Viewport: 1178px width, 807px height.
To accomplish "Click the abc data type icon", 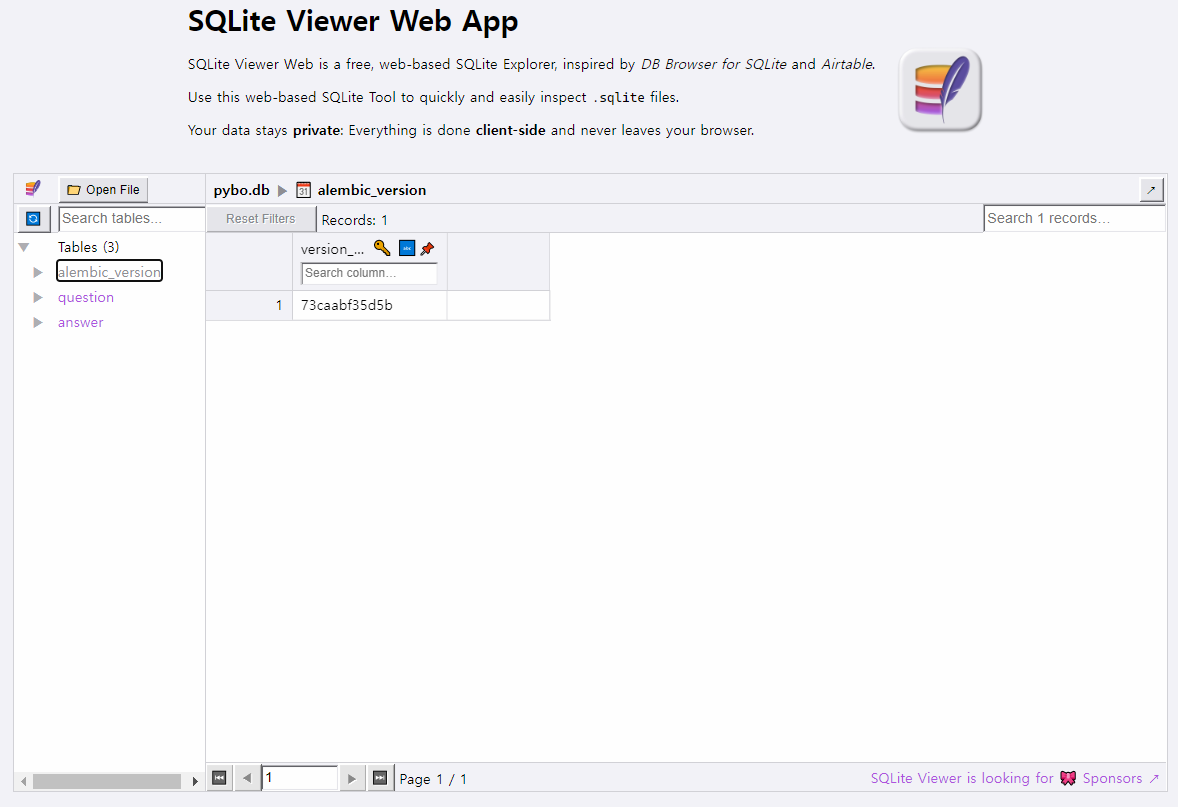I will point(406,248).
